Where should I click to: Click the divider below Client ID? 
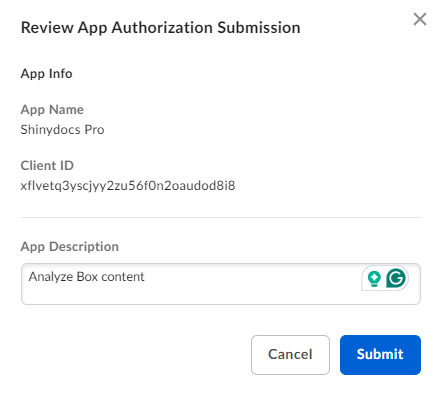pos(221,217)
